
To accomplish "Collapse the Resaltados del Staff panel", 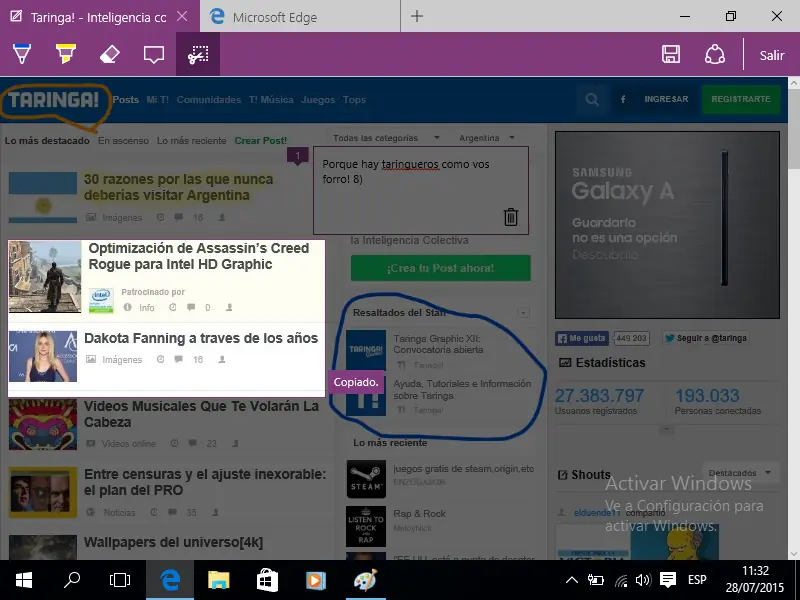I will pos(523,312).
